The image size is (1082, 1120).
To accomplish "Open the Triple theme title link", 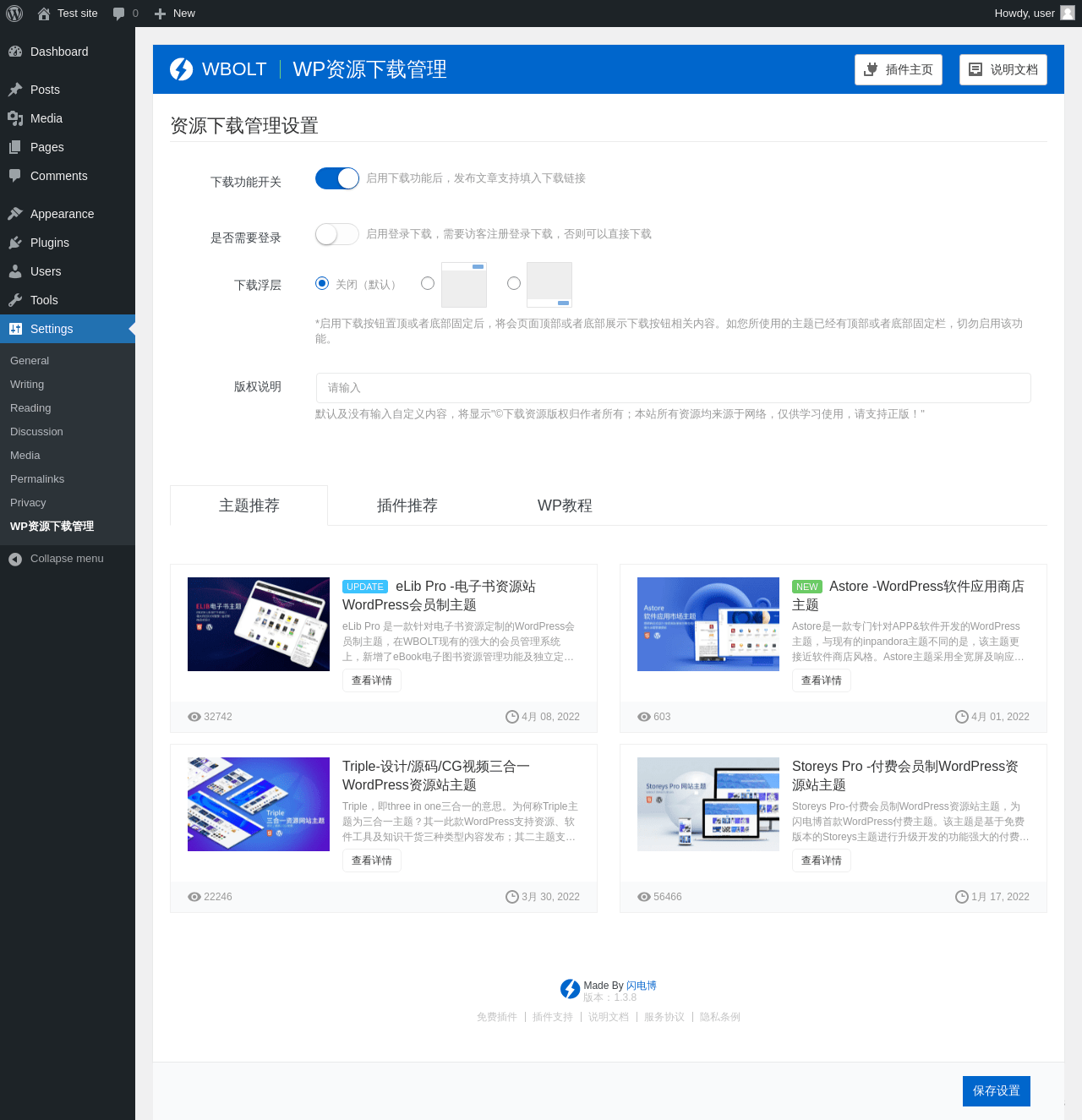I will point(436,776).
